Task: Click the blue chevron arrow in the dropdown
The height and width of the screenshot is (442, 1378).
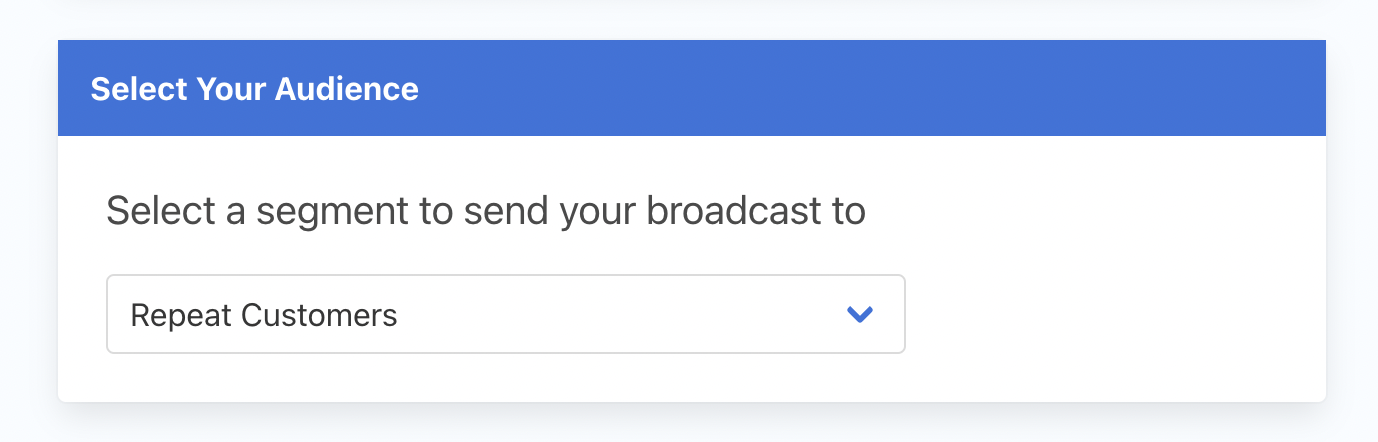Action: [x=860, y=315]
